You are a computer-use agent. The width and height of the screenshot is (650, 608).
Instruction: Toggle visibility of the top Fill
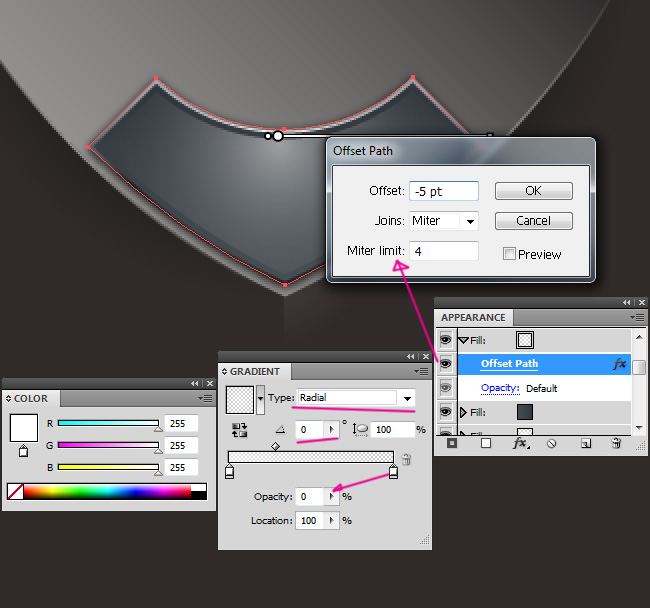tap(445, 341)
